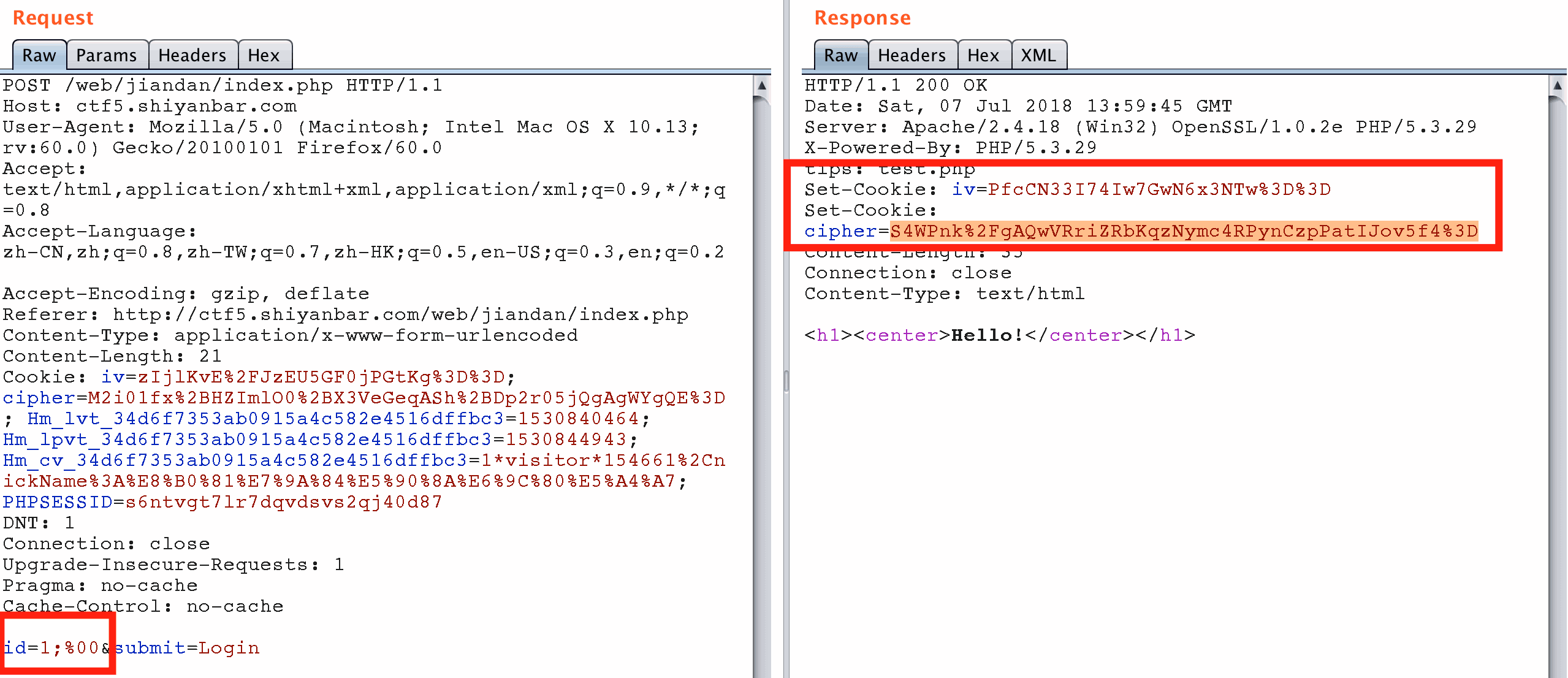Viewport: 1568px width, 678px height.
Task: Click the 'Connection: close' response header
Action: 908,273
